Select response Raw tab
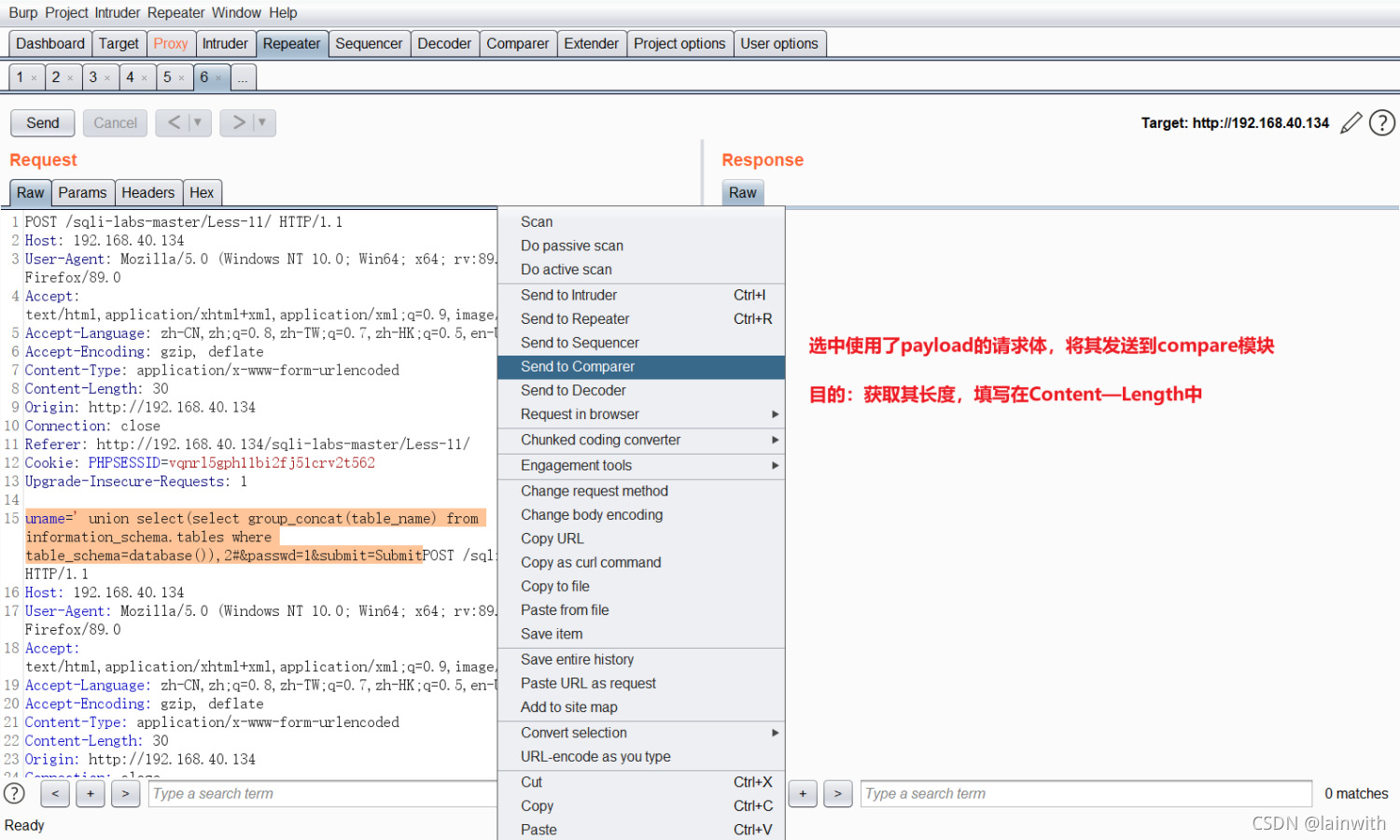Screen dimensions: 1400x840 click(x=743, y=193)
